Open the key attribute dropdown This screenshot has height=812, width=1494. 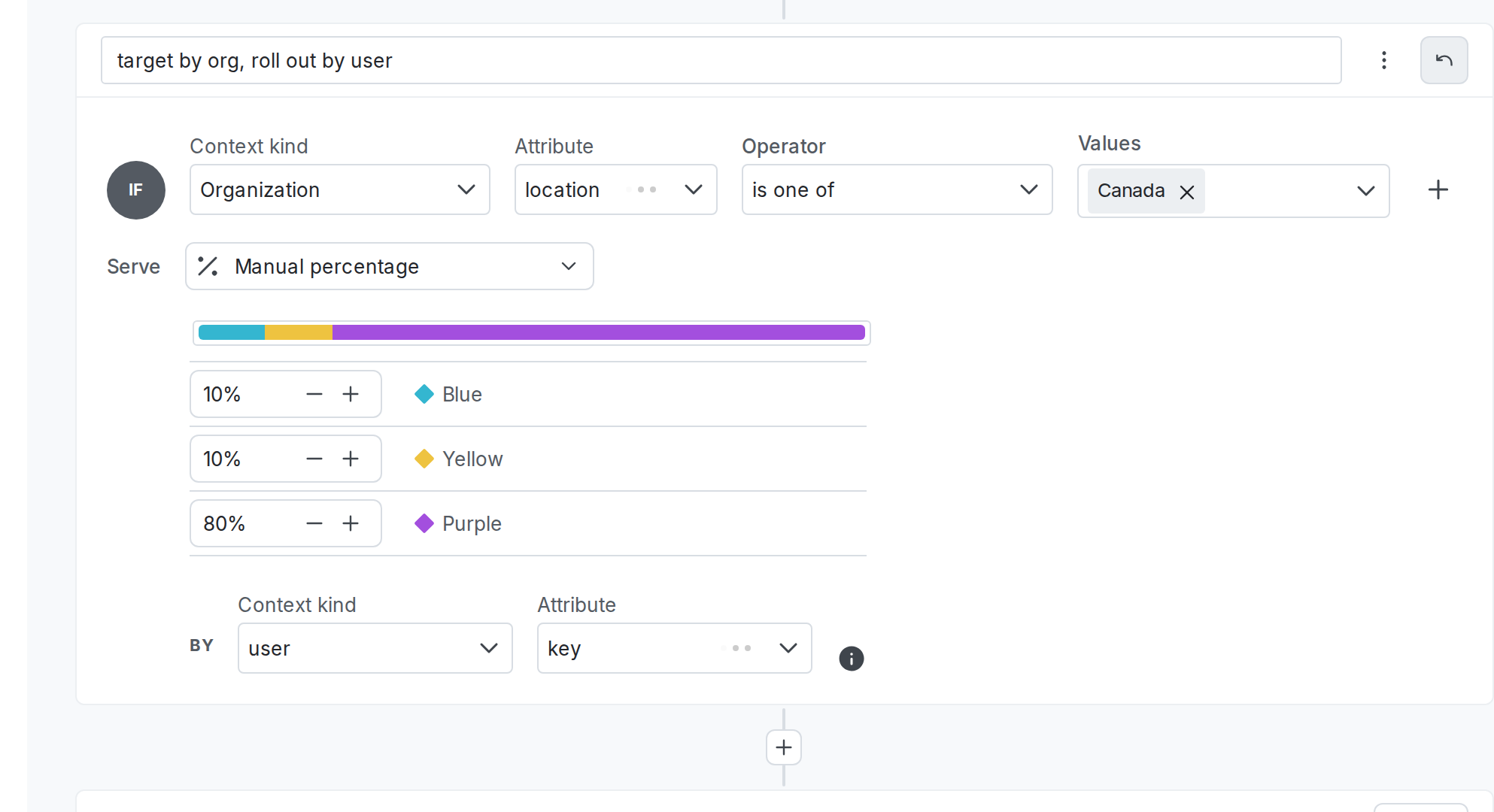point(788,648)
